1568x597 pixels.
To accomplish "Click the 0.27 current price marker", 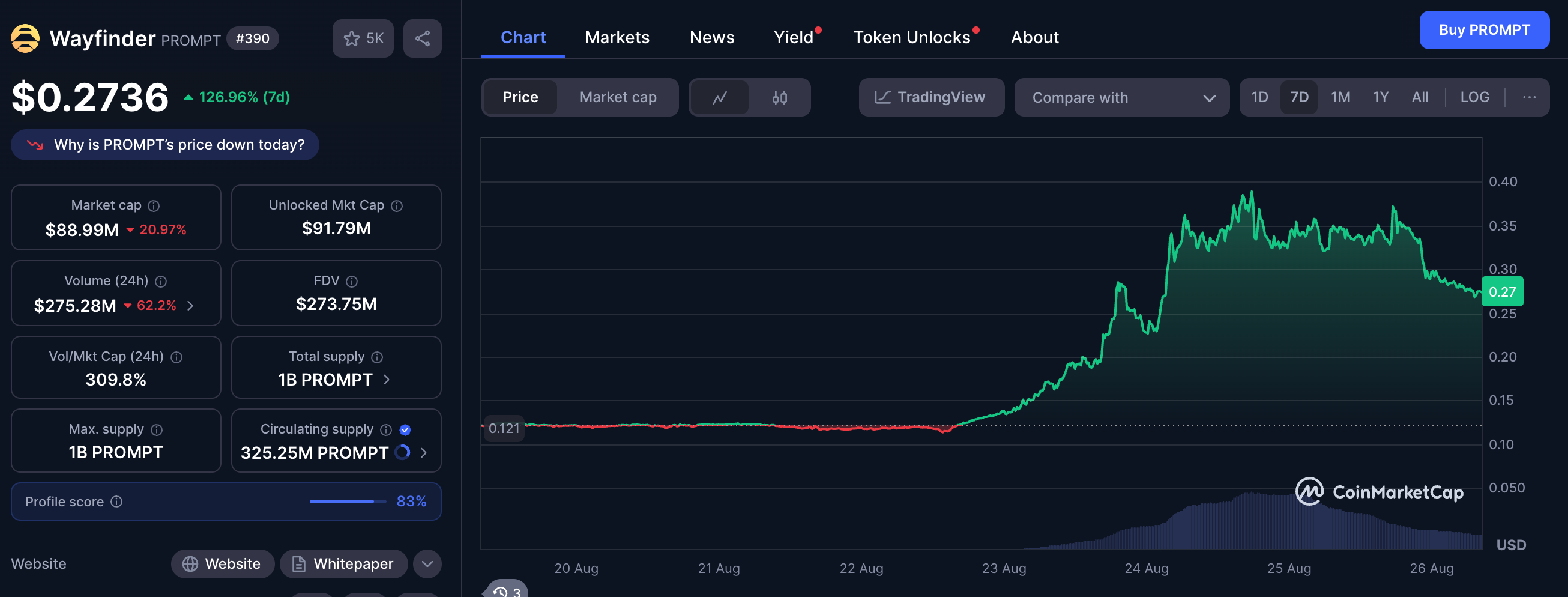I will 1502,292.
